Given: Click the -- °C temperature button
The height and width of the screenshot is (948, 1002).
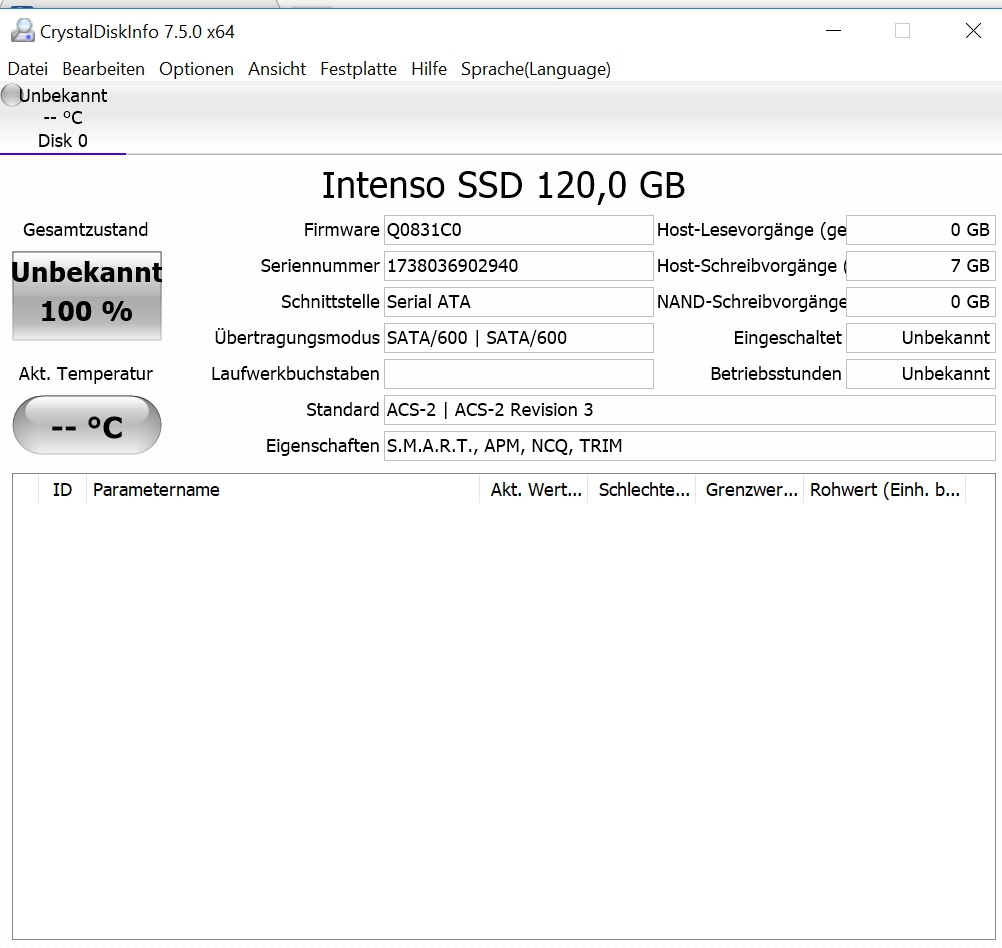Looking at the screenshot, I should point(87,425).
